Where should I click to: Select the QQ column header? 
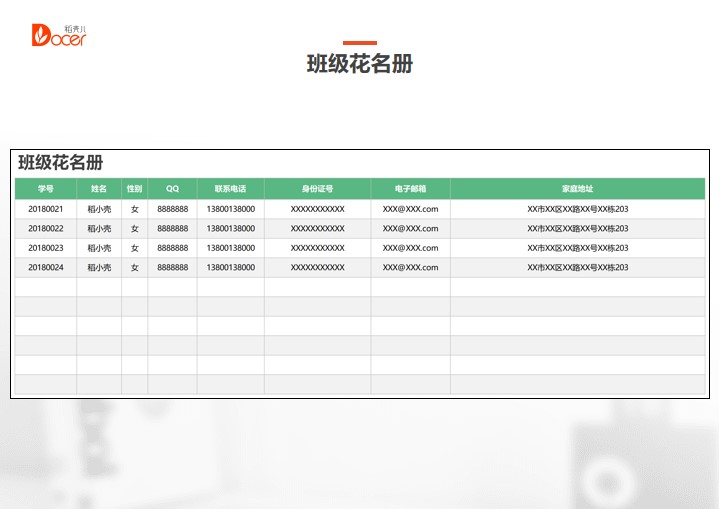[172, 188]
